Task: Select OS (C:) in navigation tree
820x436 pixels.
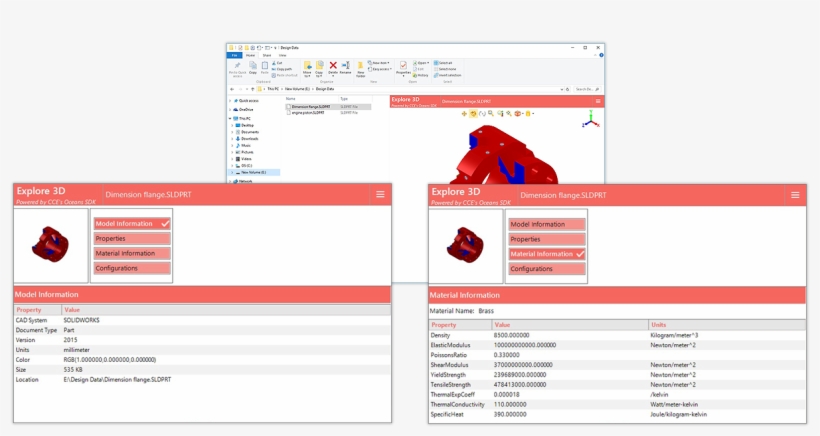Action: click(x=244, y=165)
